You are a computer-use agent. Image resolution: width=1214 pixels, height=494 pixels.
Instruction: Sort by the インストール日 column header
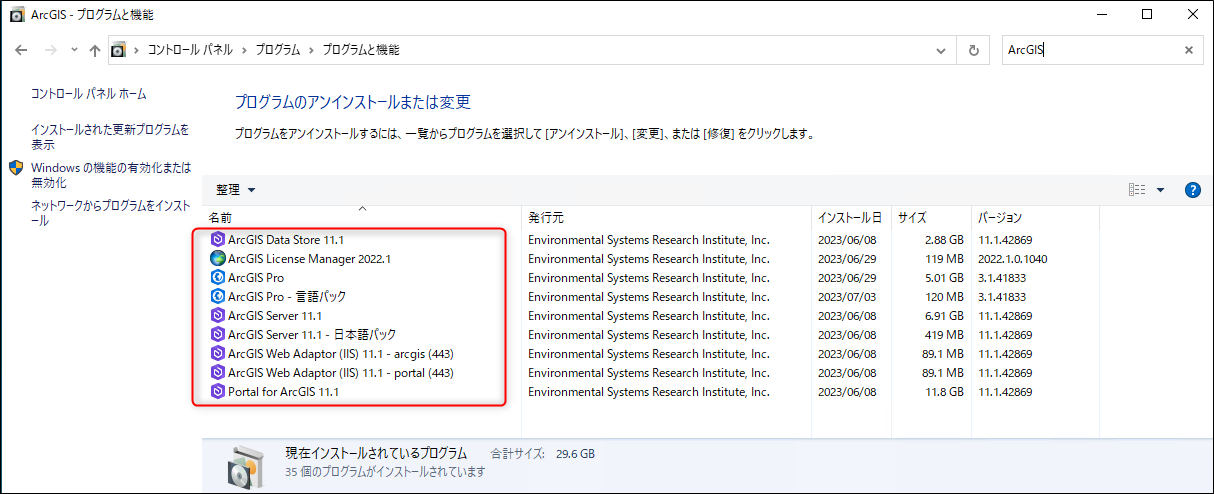coord(850,217)
